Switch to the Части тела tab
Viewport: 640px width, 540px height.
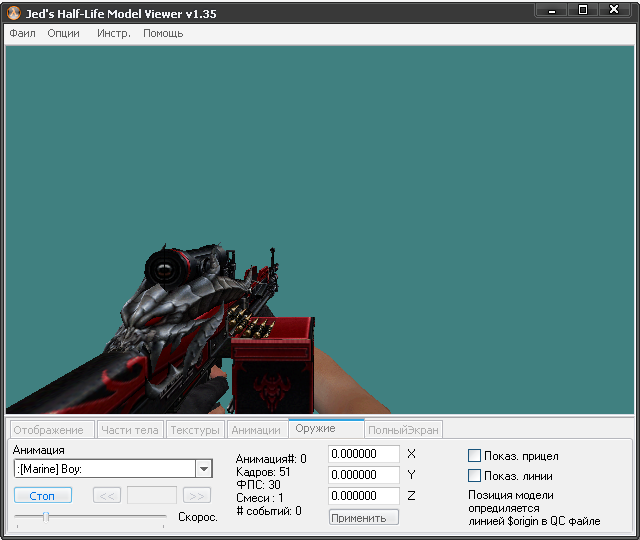click(x=130, y=430)
